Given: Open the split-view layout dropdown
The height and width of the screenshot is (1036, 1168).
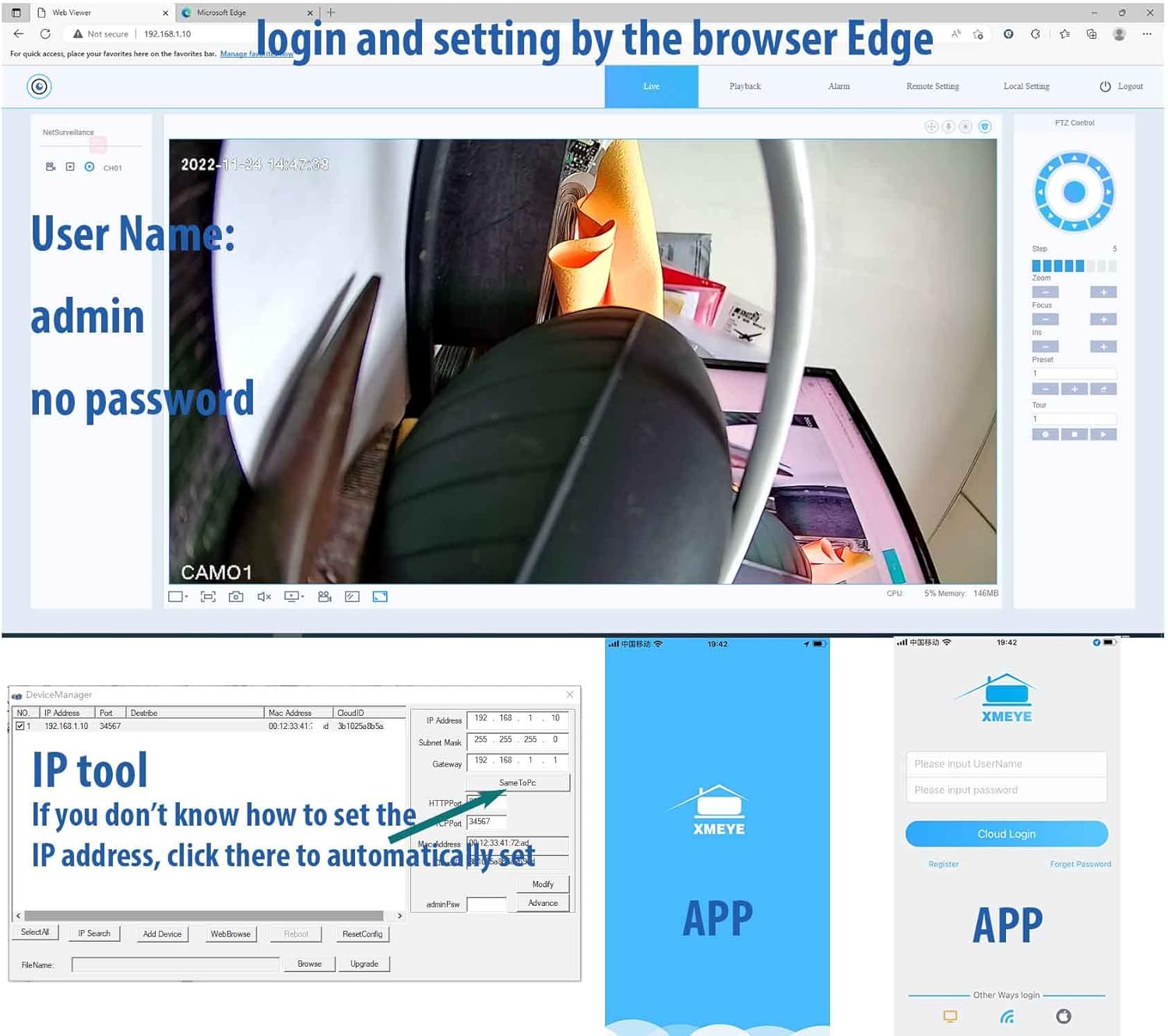Looking at the screenshot, I should [178, 597].
